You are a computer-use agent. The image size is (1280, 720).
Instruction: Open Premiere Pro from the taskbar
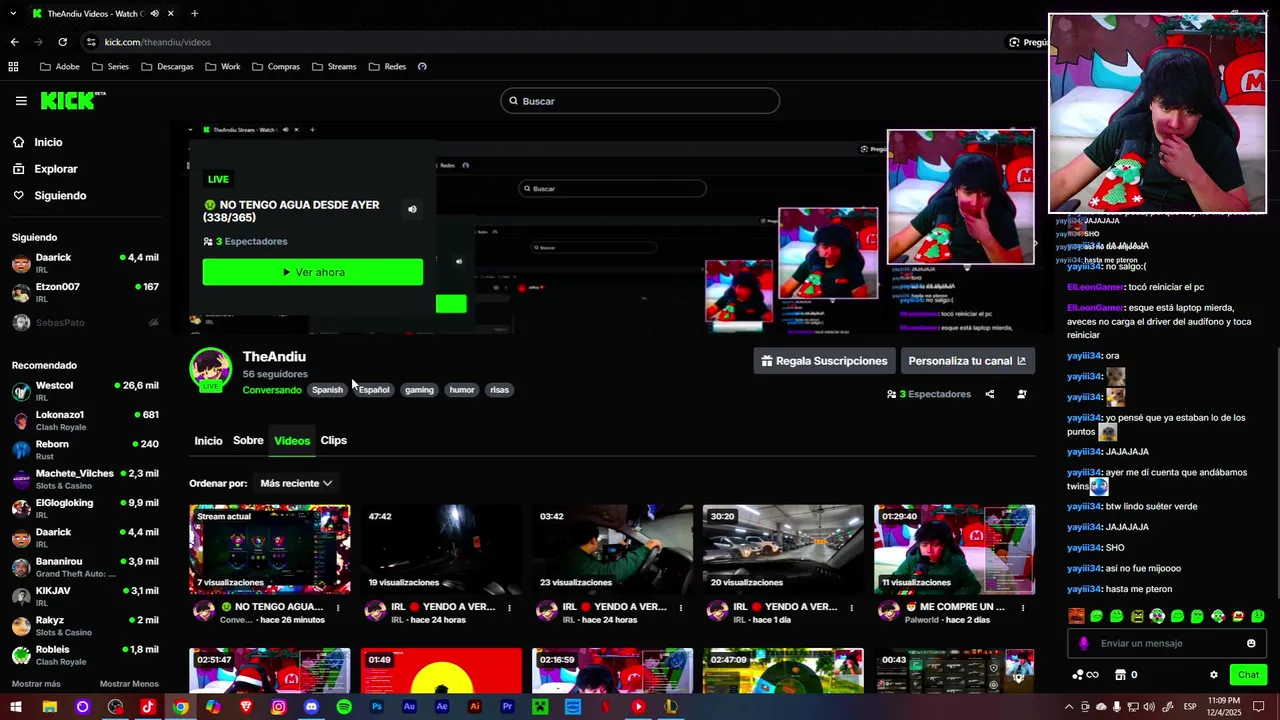pyautogui.click(x=507, y=707)
